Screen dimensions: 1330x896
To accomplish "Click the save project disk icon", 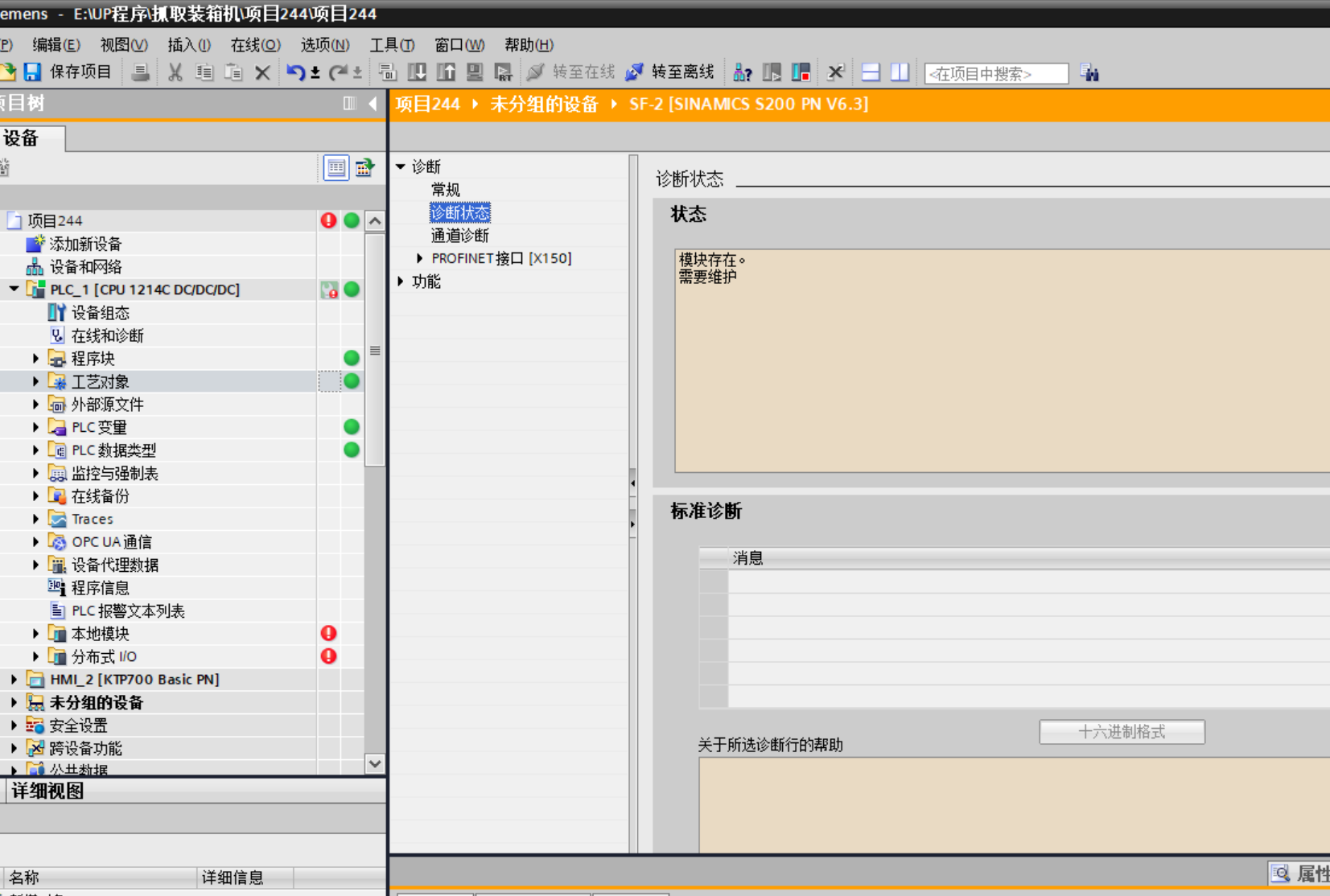I will [x=32, y=72].
